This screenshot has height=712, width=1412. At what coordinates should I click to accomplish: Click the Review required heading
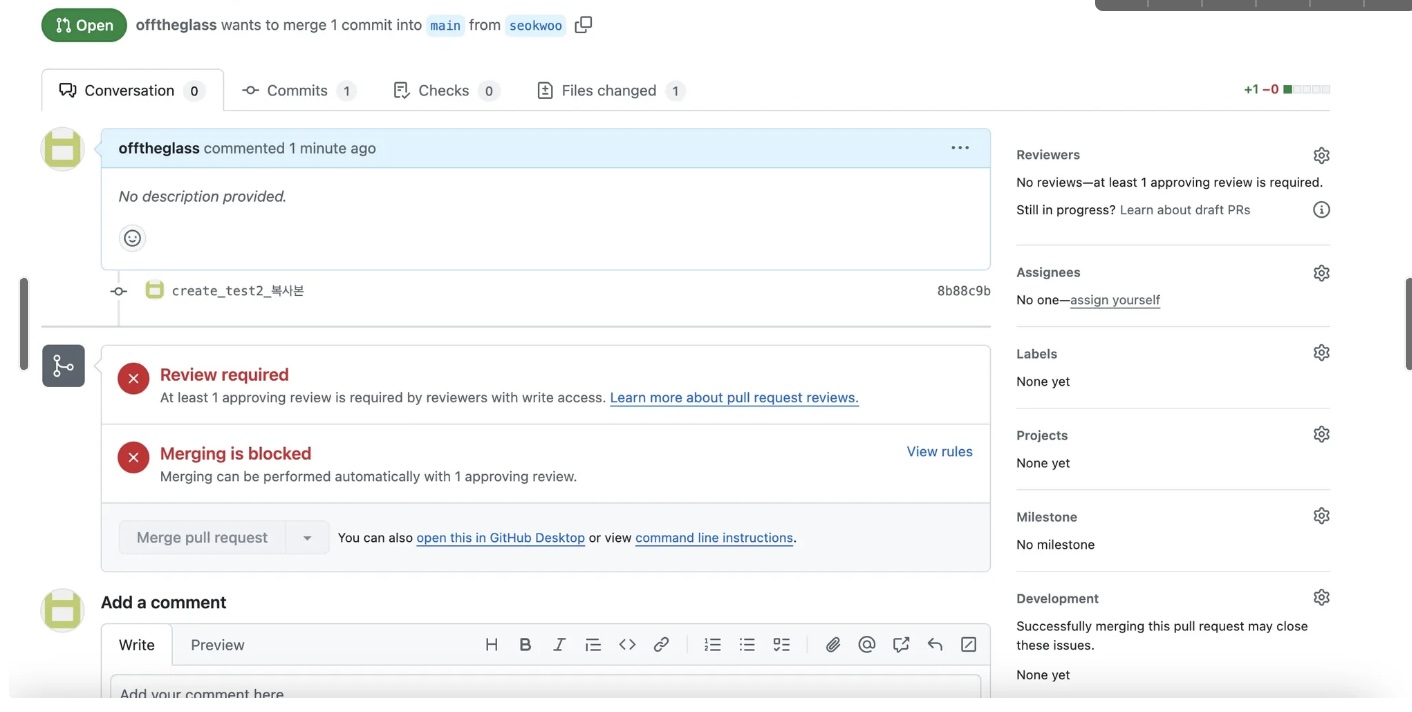coord(224,375)
